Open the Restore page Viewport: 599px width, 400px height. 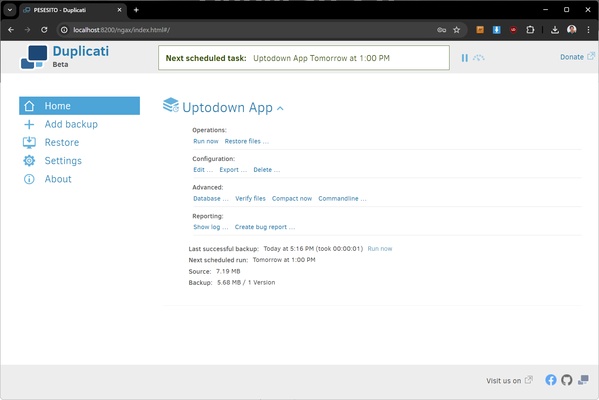[62, 143]
